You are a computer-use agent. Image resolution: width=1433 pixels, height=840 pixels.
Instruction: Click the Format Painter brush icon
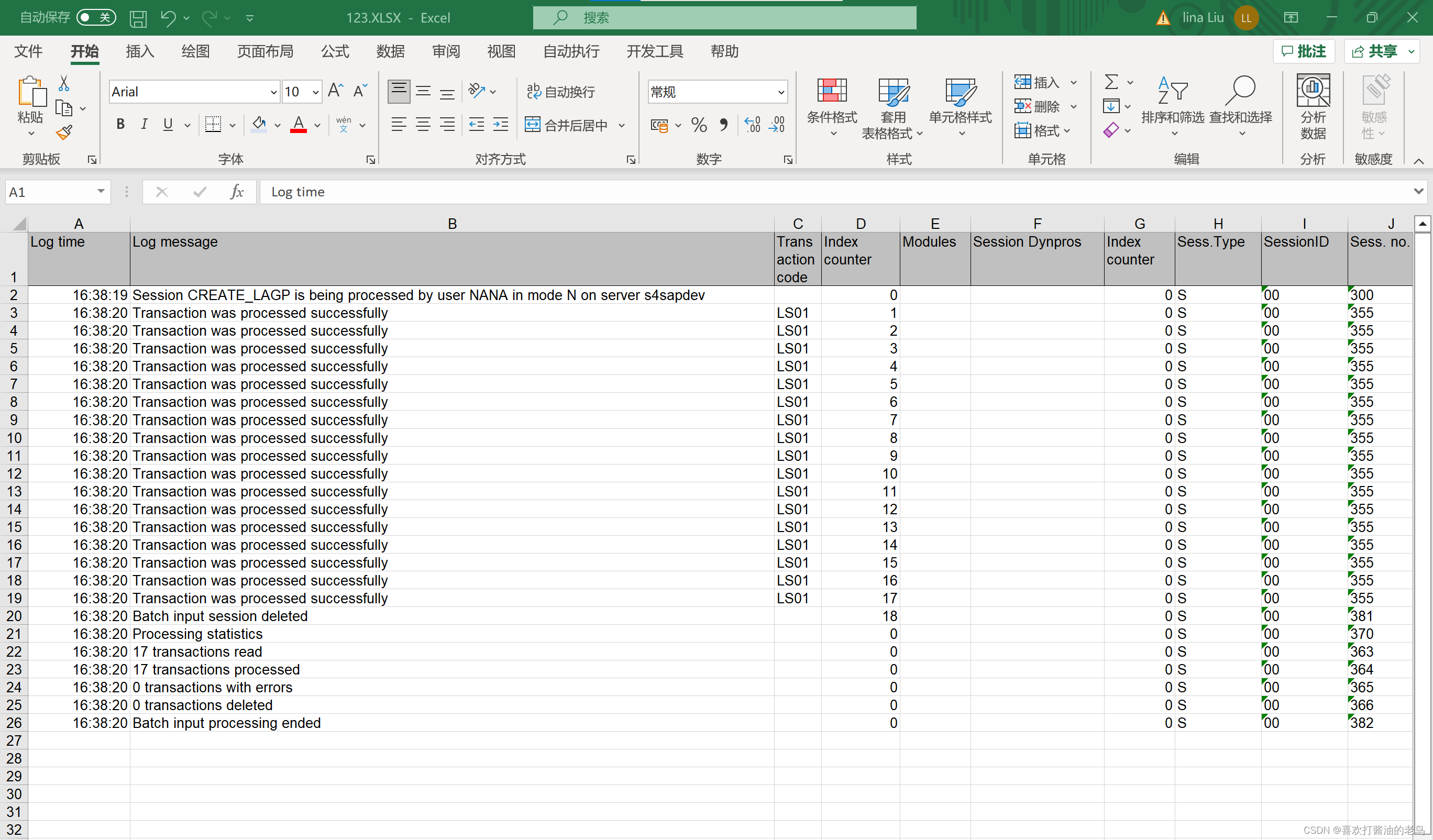[64, 132]
